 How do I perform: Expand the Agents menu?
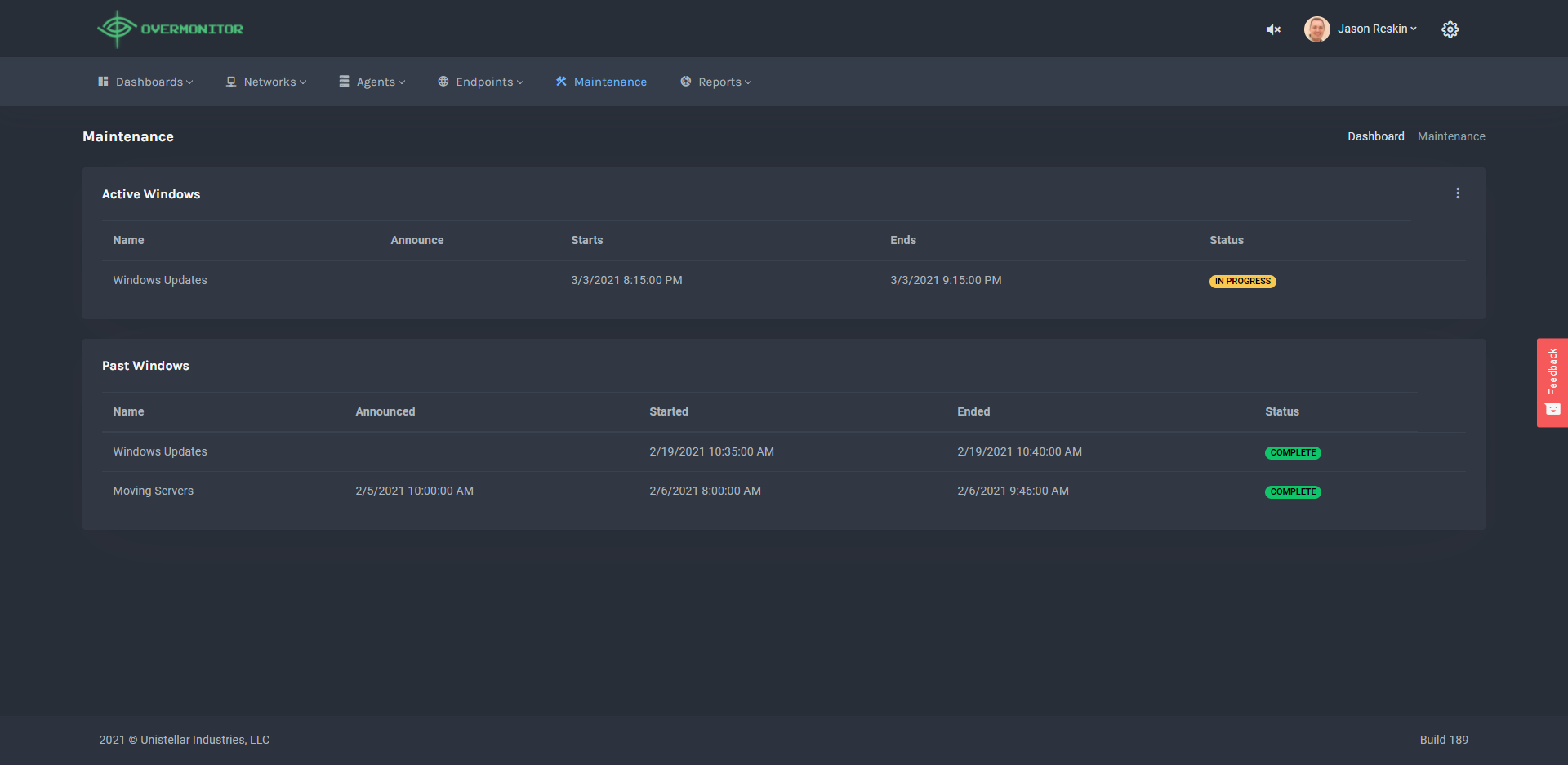tap(381, 82)
